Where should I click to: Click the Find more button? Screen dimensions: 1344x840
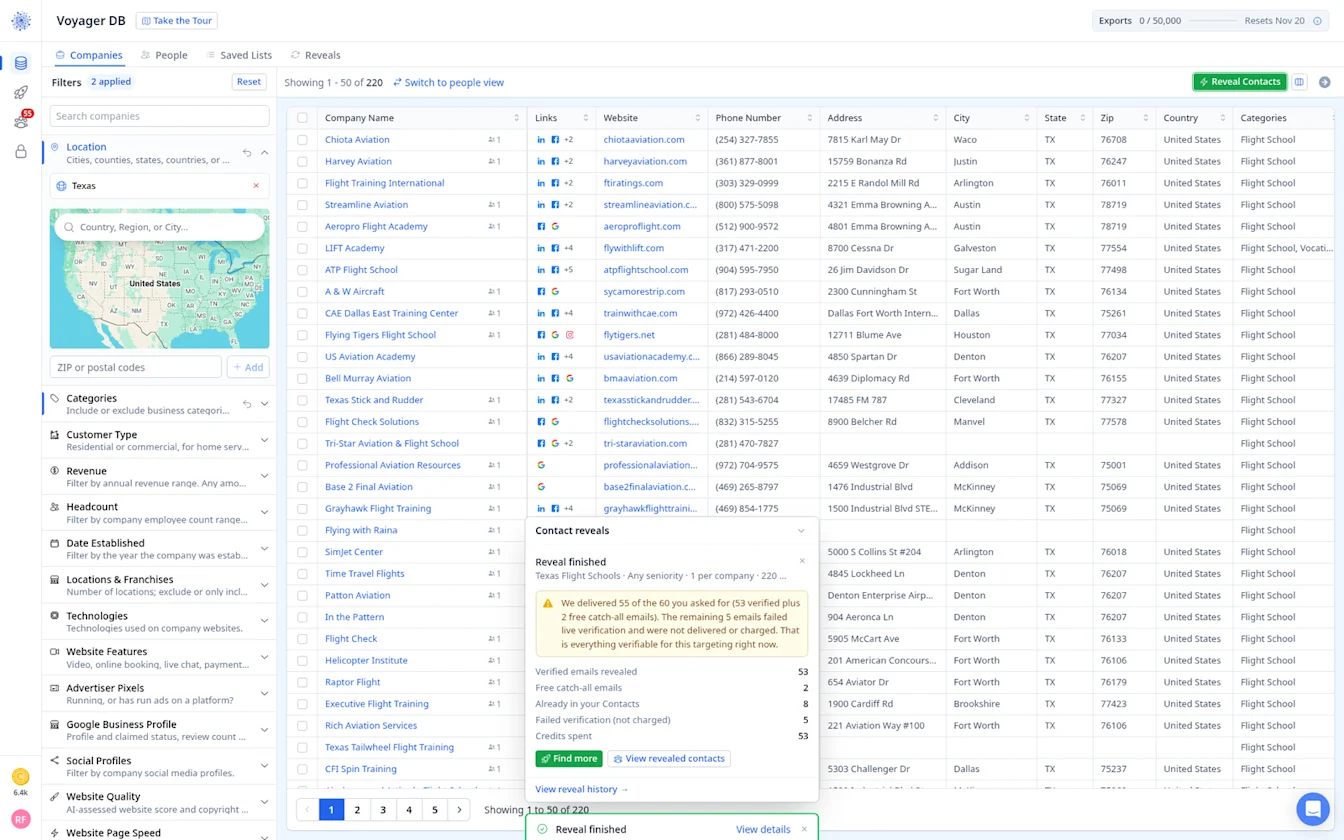(x=569, y=759)
